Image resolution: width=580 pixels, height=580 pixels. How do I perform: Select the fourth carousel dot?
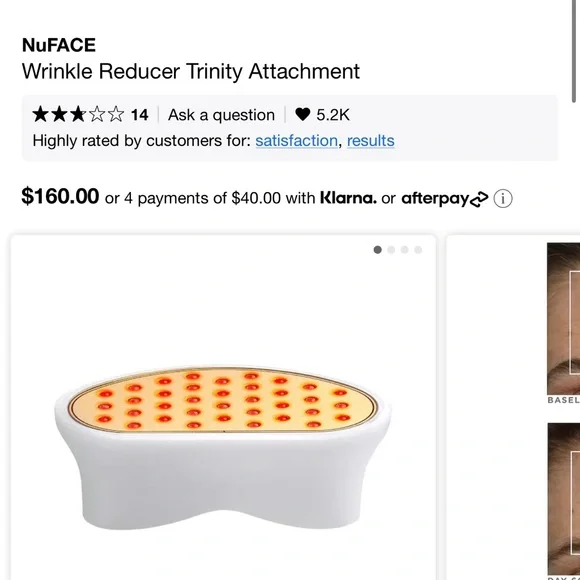418,250
